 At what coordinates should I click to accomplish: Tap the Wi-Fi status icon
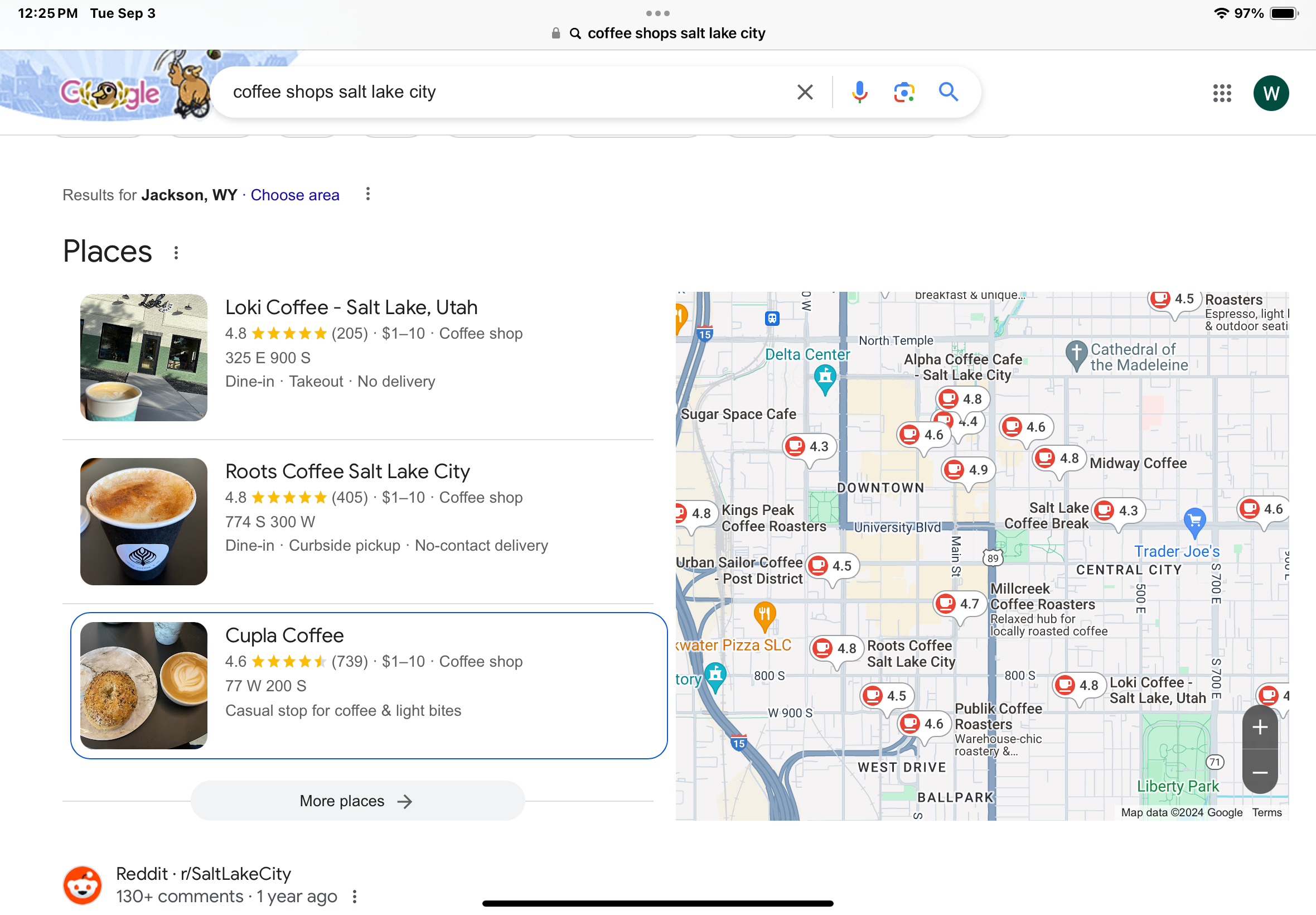1221,13
